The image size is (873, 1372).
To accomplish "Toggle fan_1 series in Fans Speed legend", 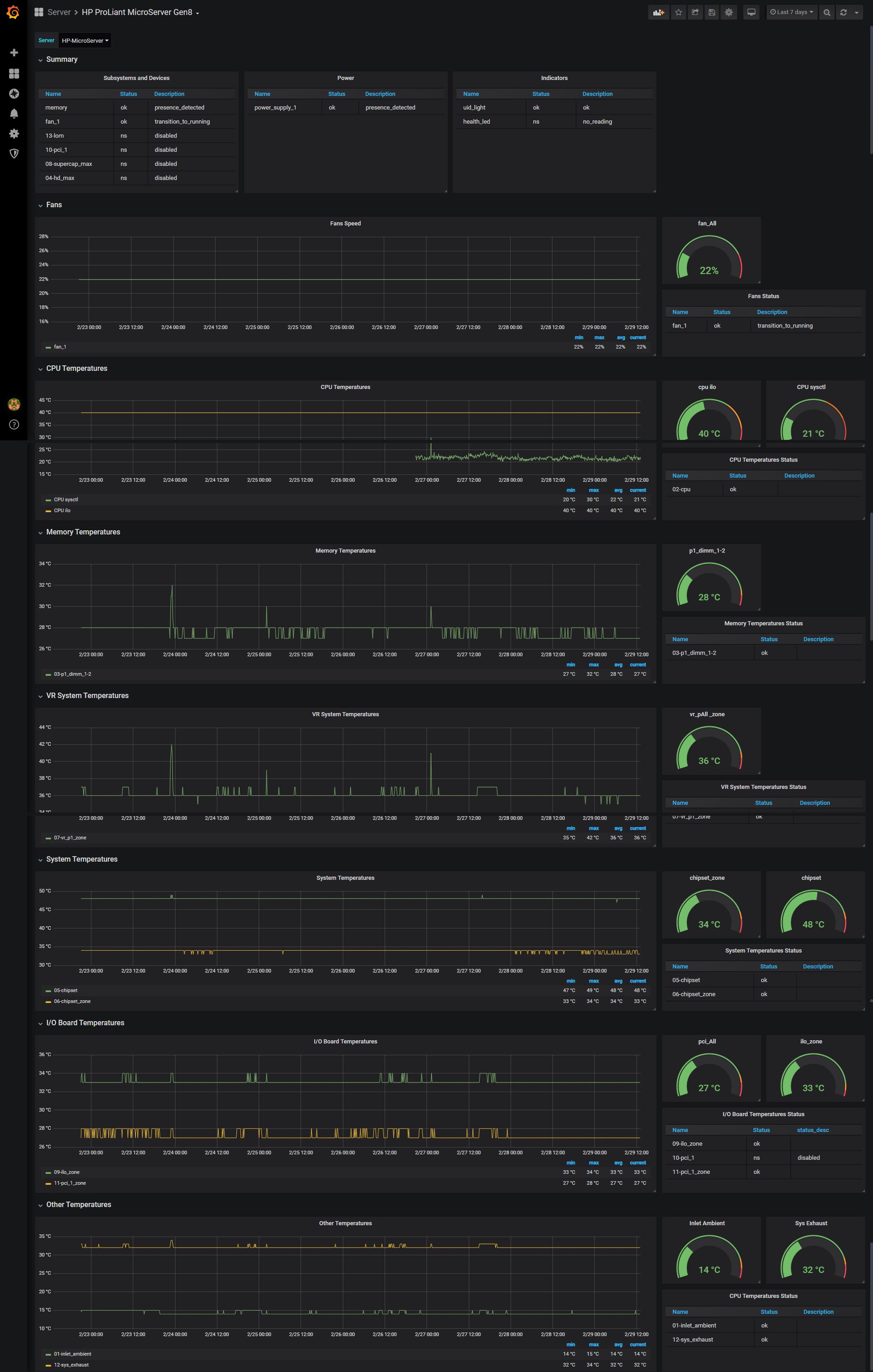I will click(x=60, y=347).
